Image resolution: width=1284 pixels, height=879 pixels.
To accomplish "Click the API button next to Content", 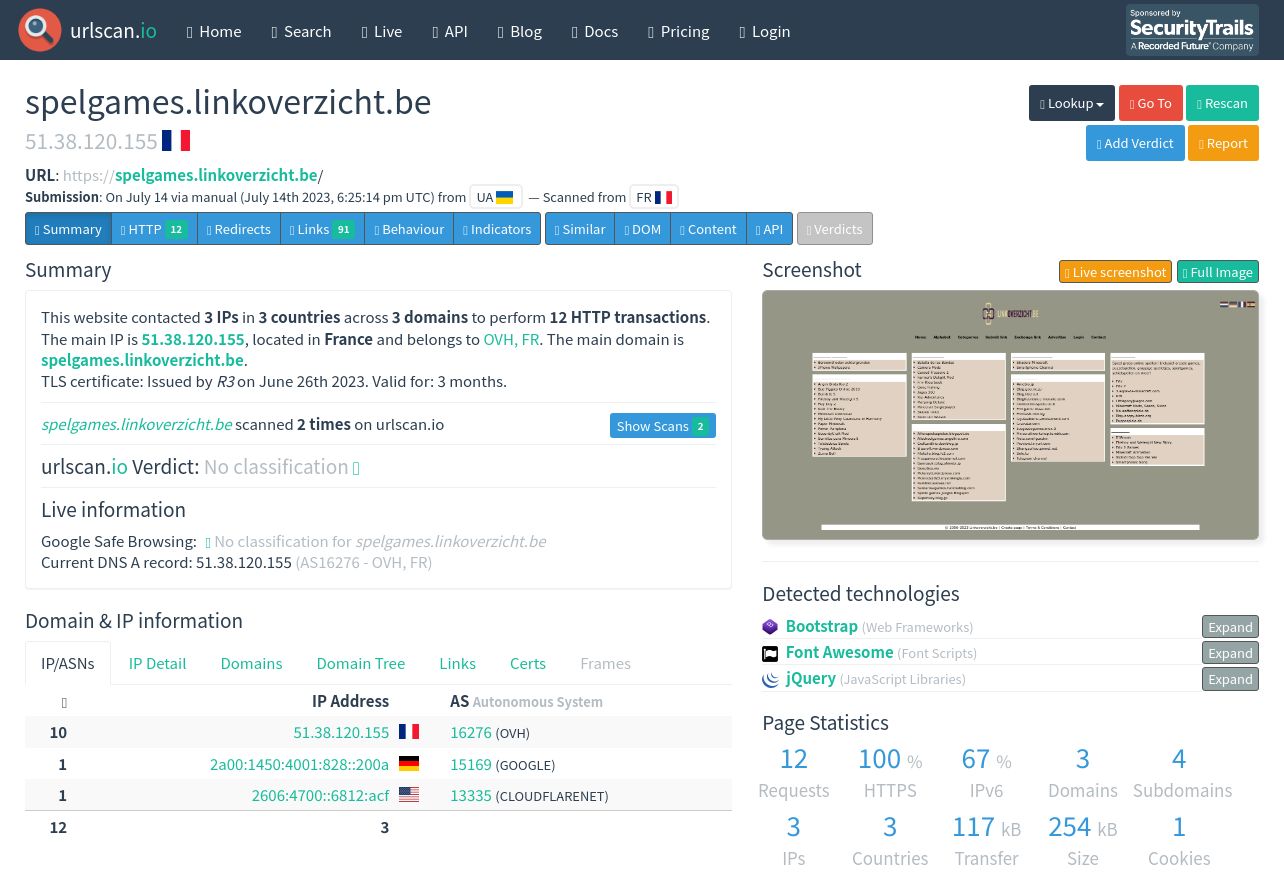I will [x=770, y=228].
